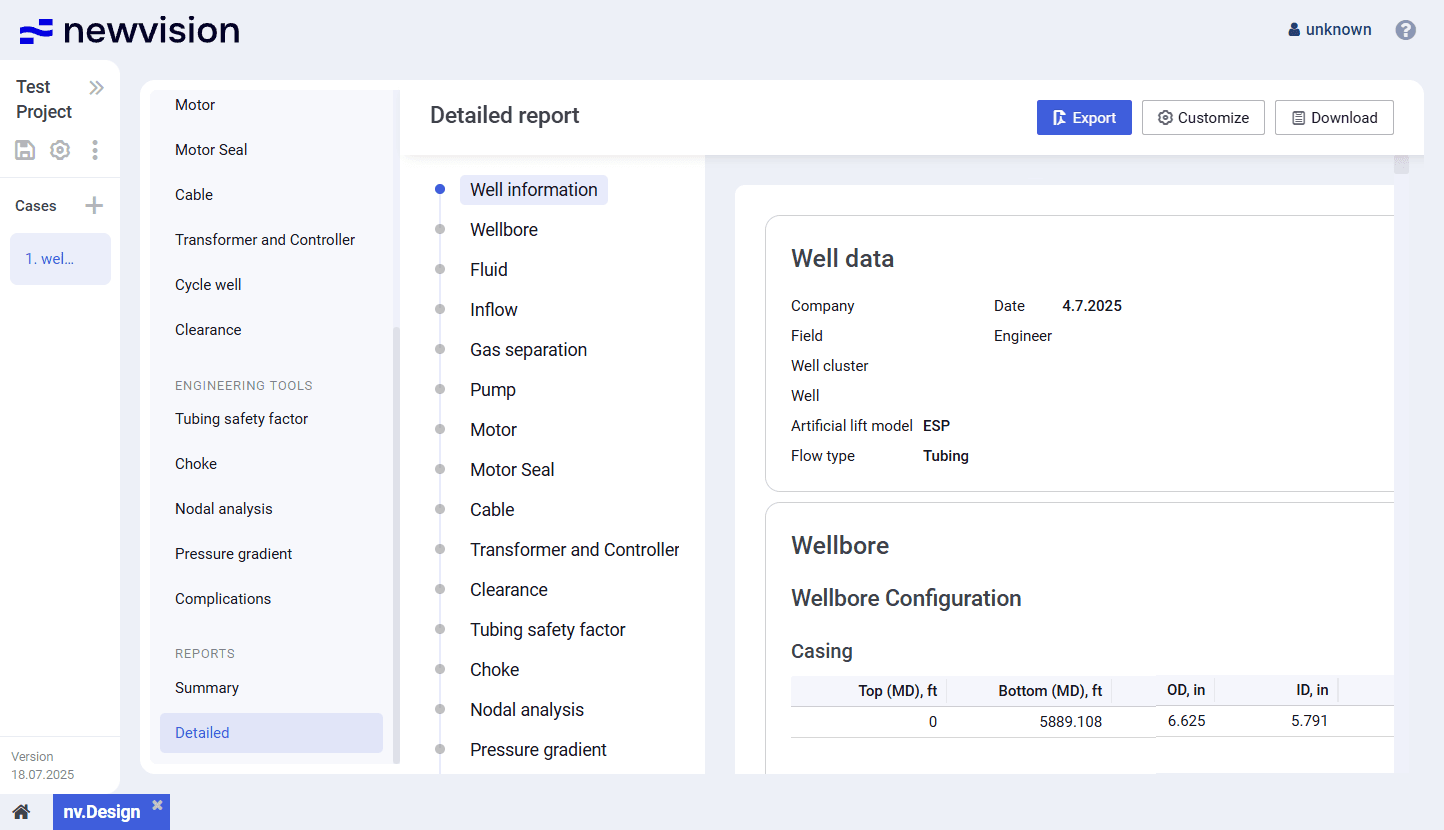The width and height of the screenshot is (1444, 830).
Task: Close the nv.Design tab
Action: 157,805
